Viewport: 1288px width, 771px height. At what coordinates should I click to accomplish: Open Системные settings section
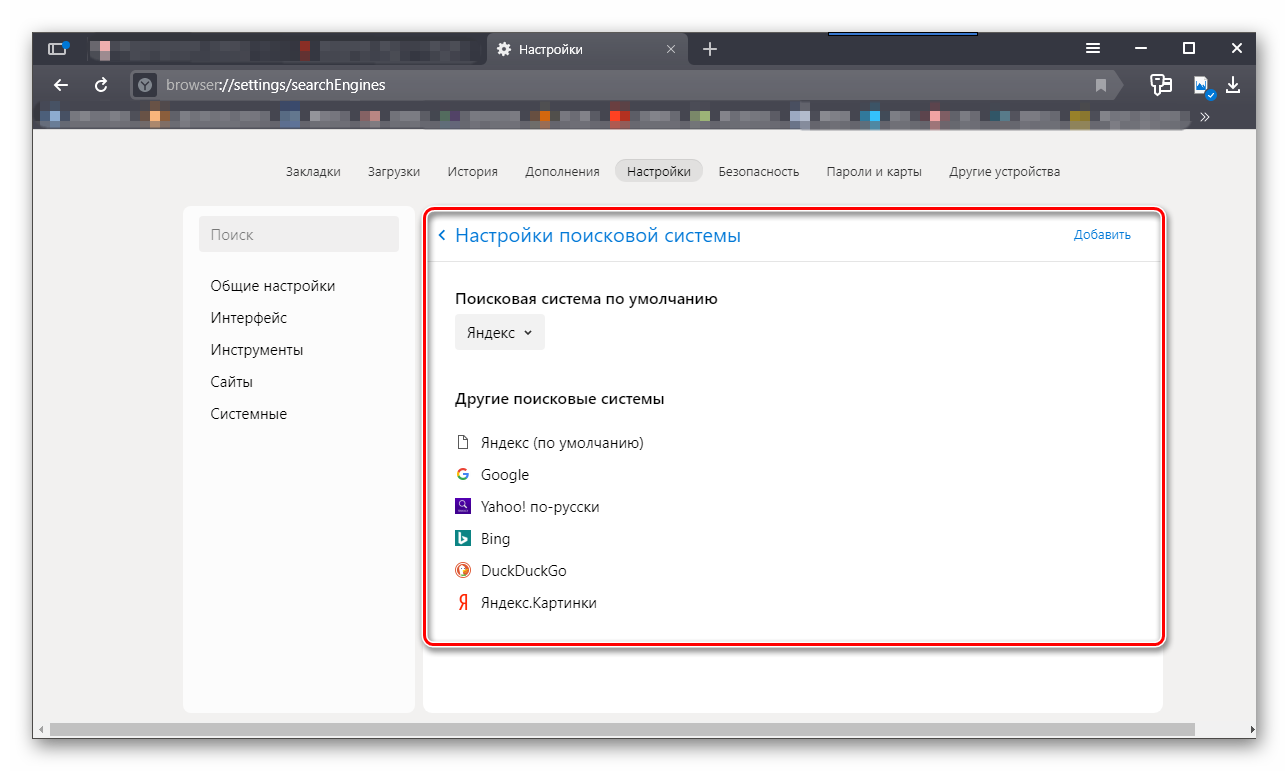[249, 414]
